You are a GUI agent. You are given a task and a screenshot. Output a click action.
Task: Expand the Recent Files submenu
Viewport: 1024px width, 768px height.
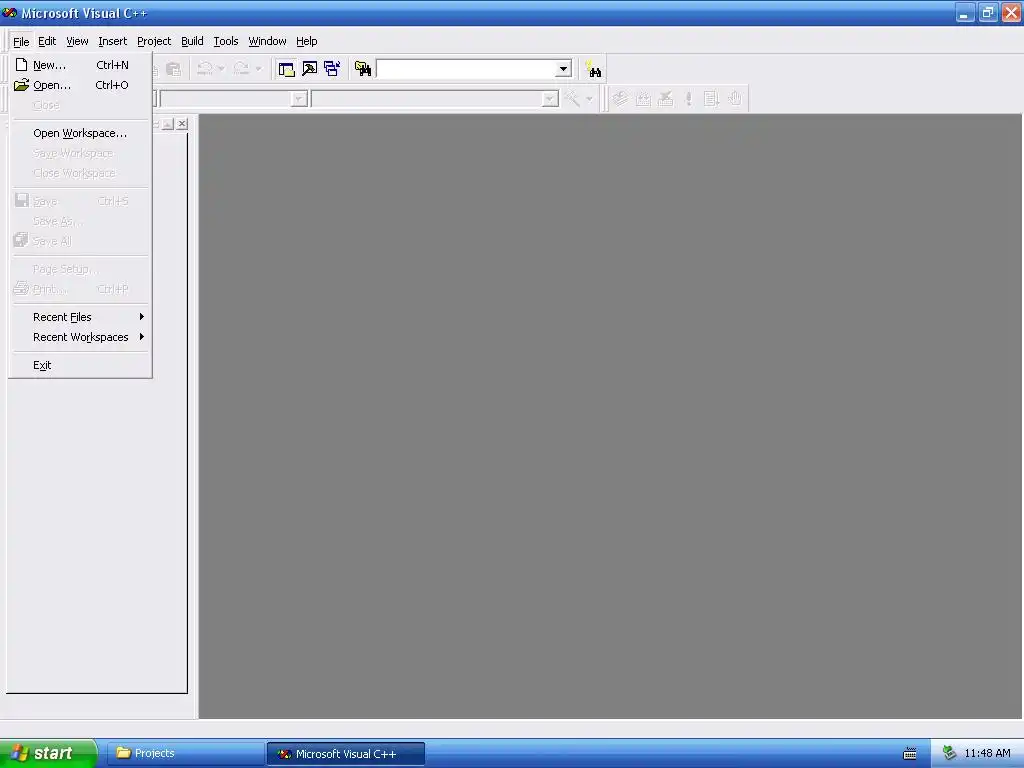click(80, 317)
